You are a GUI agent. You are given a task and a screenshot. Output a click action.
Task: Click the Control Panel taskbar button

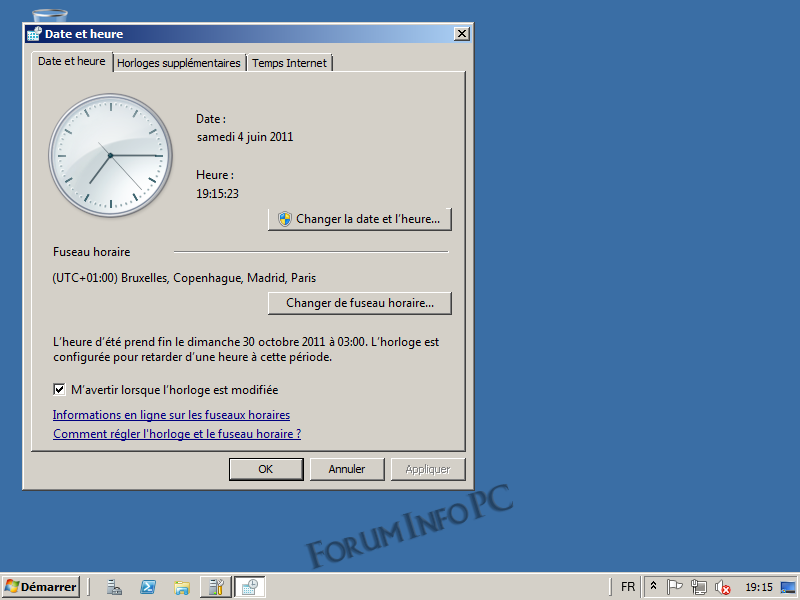coord(215,587)
